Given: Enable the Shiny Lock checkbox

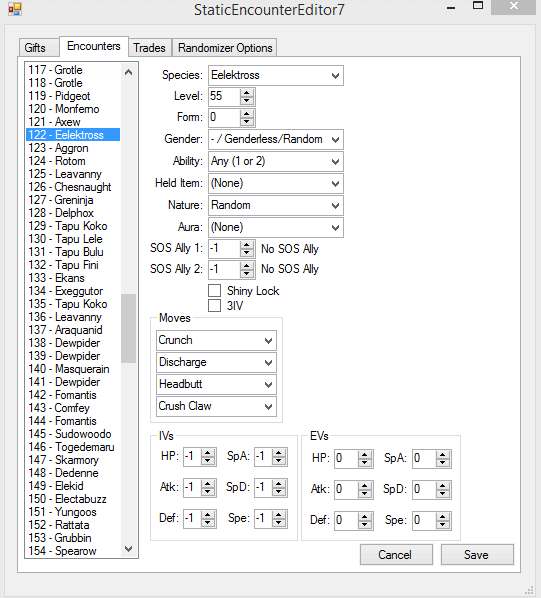Looking at the screenshot, I should click(215, 291).
